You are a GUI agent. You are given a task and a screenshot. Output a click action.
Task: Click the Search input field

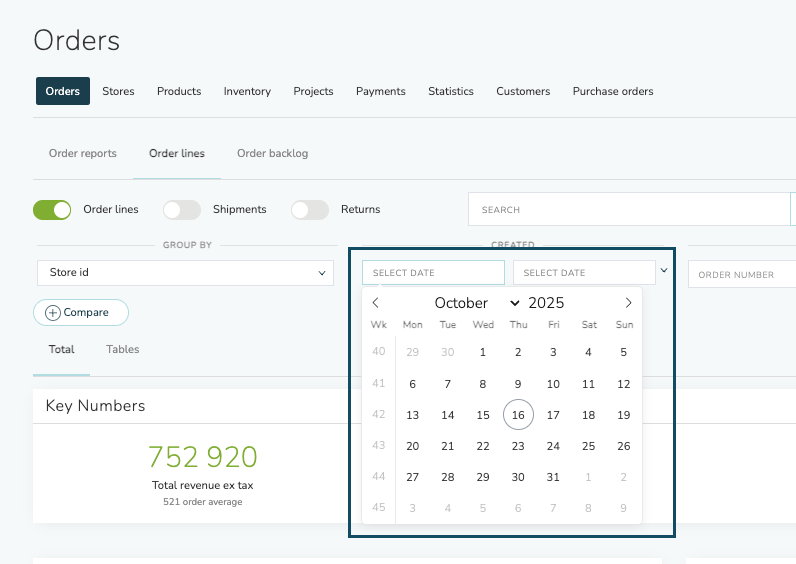pyautogui.click(x=628, y=210)
